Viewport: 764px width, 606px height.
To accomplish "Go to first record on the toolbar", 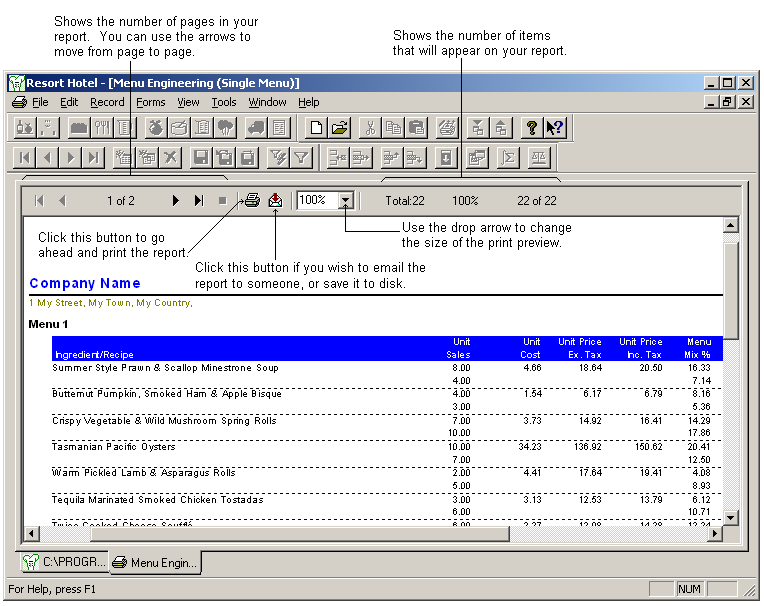I will pos(24,157).
